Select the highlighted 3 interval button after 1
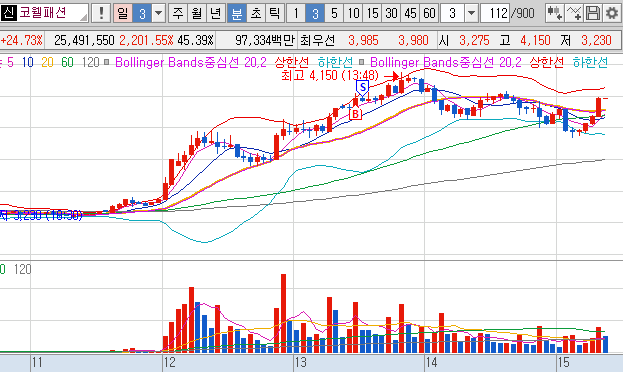 tap(315, 14)
